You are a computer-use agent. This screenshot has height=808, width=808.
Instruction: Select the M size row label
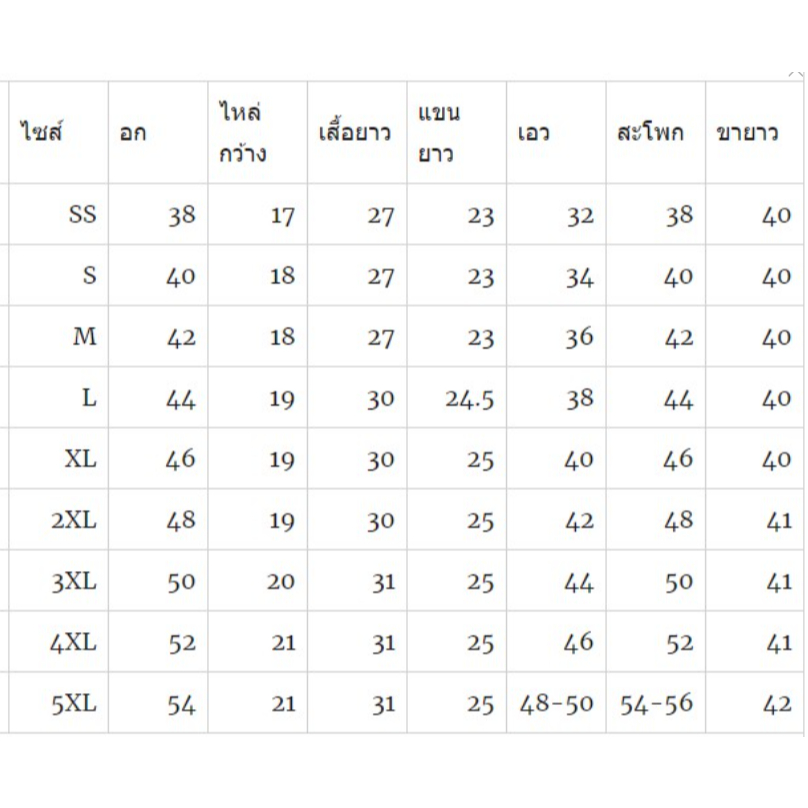85,337
